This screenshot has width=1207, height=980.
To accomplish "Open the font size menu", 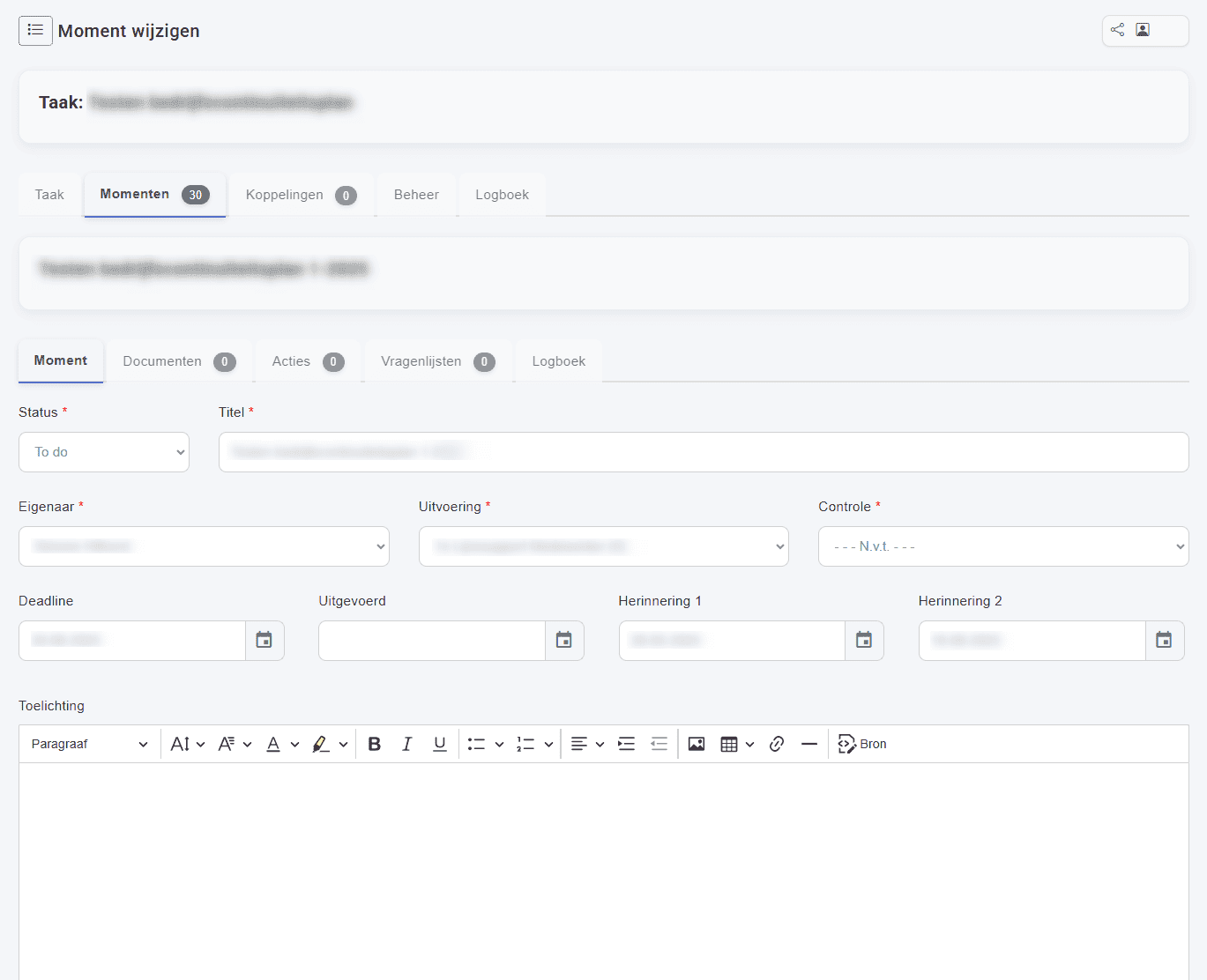I will tap(188, 744).
